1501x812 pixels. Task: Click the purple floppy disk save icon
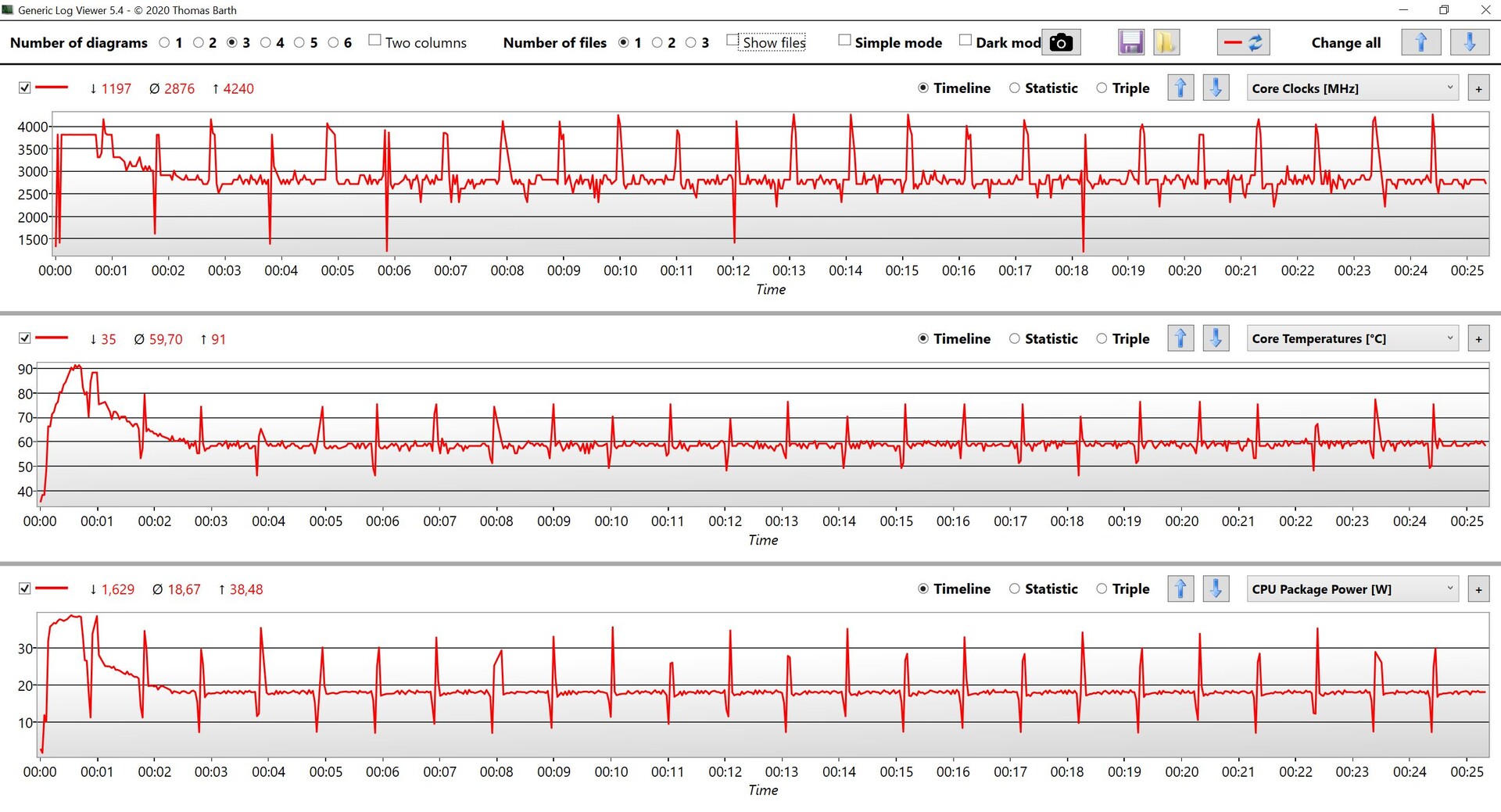point(1131,42)
